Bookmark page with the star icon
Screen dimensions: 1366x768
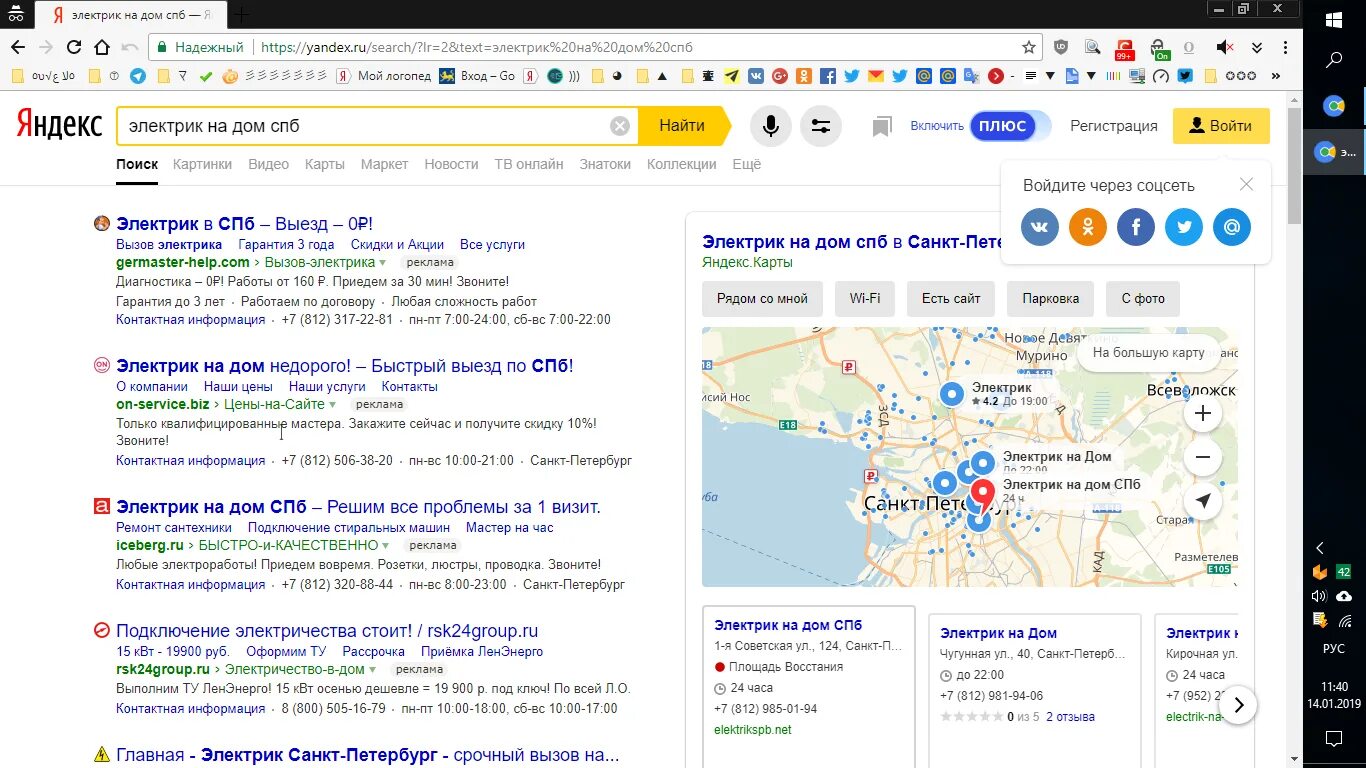pyautogui.click(x=1029, y=47)
